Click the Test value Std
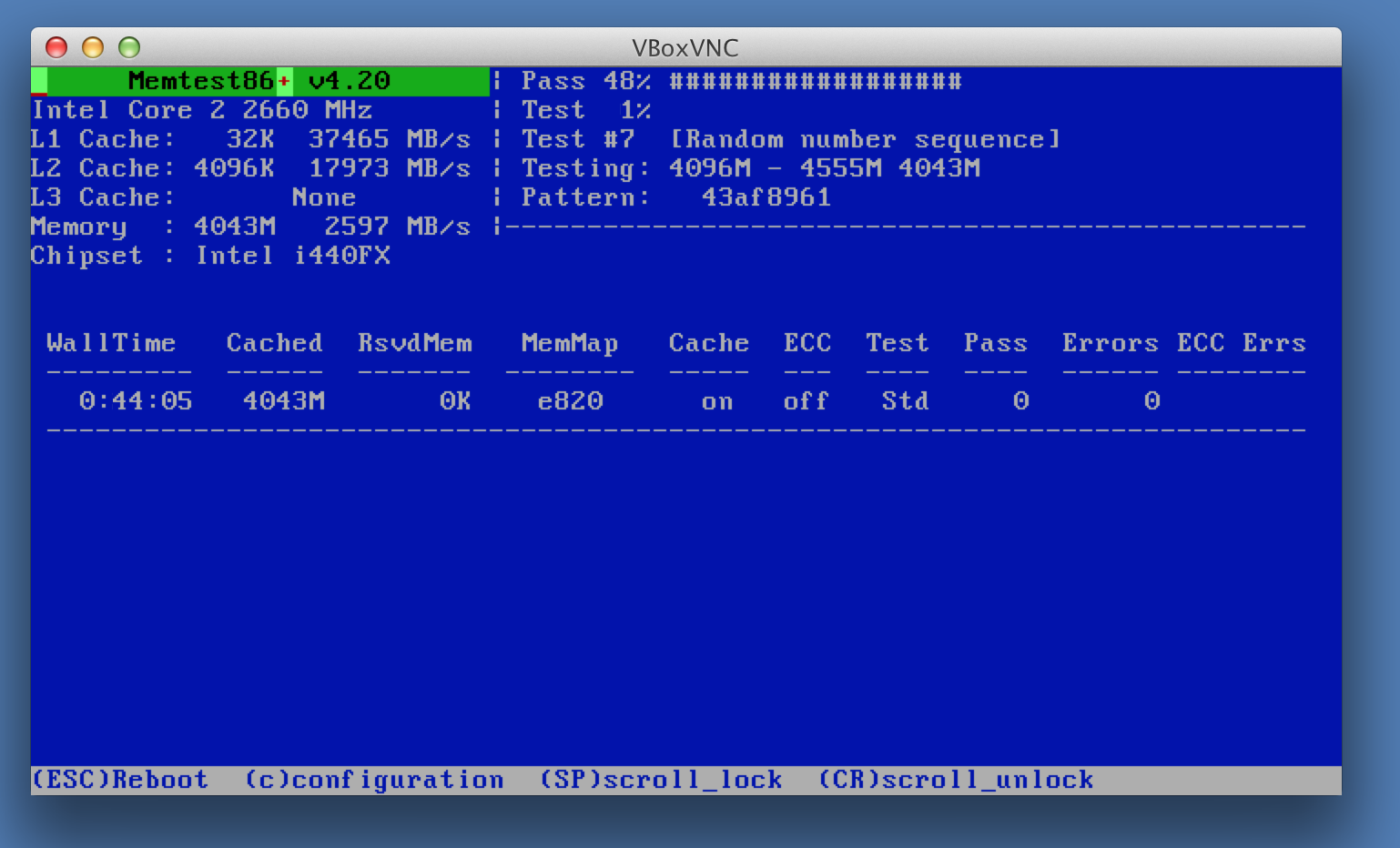Viewport: 1400px width, 848px height. (906, 401)
